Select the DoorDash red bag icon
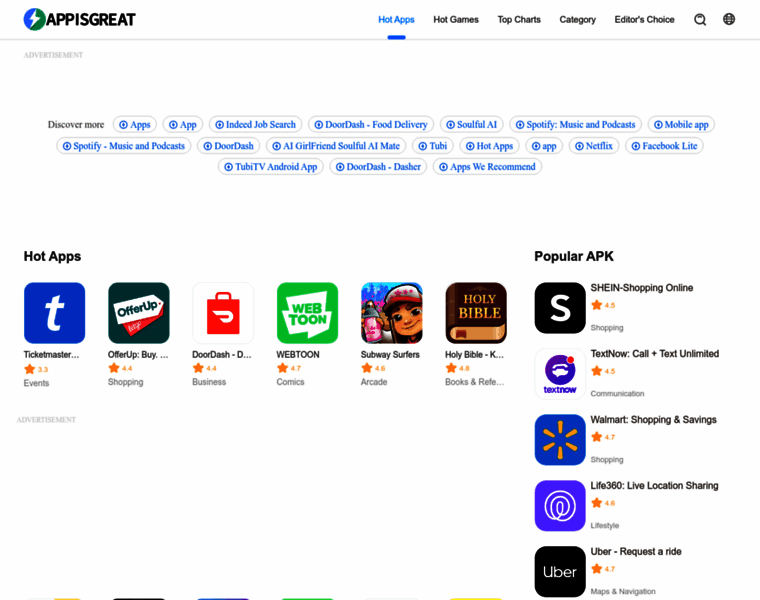This screenshot has height=600, width=760. [223, 313]
